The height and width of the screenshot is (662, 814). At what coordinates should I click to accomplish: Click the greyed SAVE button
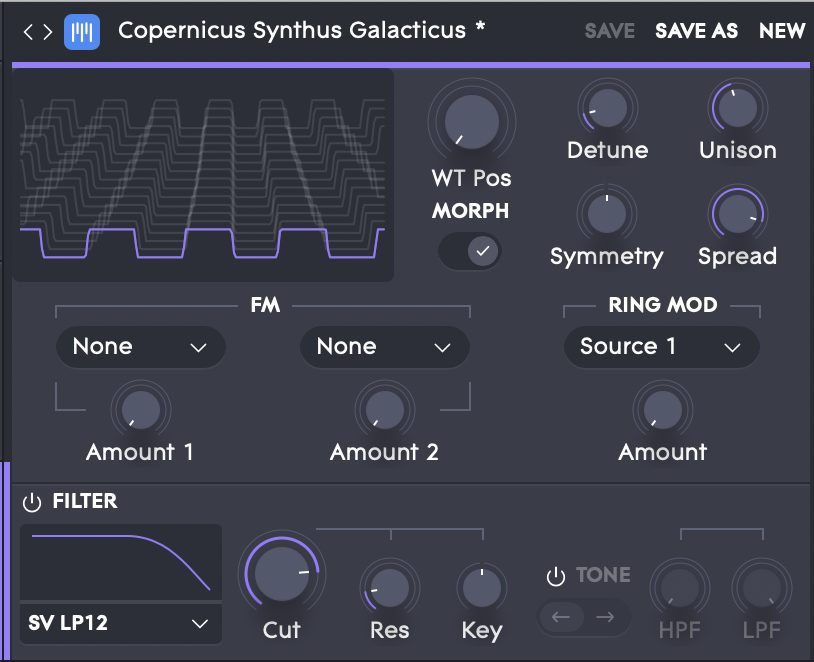tap(609, 31)
